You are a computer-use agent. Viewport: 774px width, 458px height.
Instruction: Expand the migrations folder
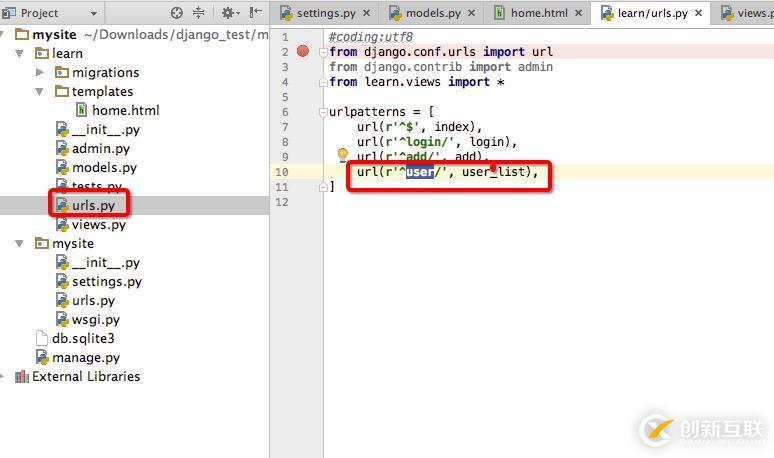coord(39,73)
